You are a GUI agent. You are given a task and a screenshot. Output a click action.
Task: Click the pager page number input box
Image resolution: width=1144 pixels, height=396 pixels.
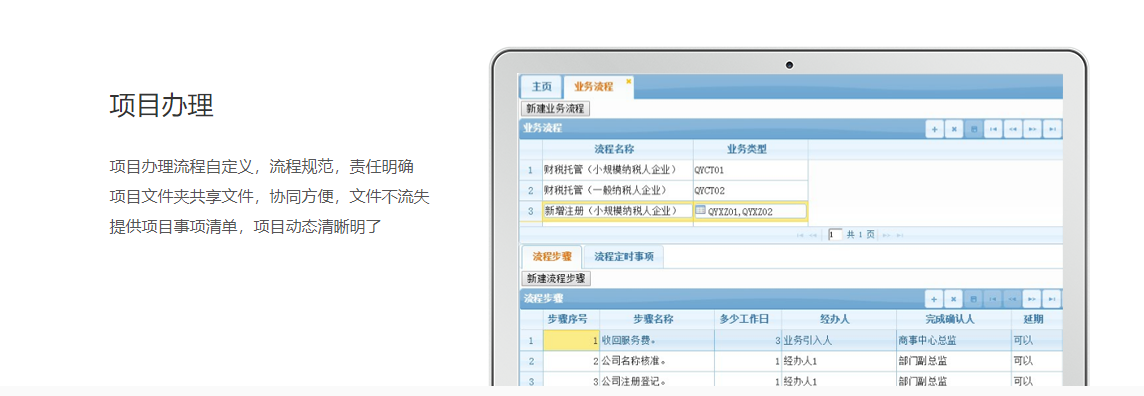coord(835,235)
